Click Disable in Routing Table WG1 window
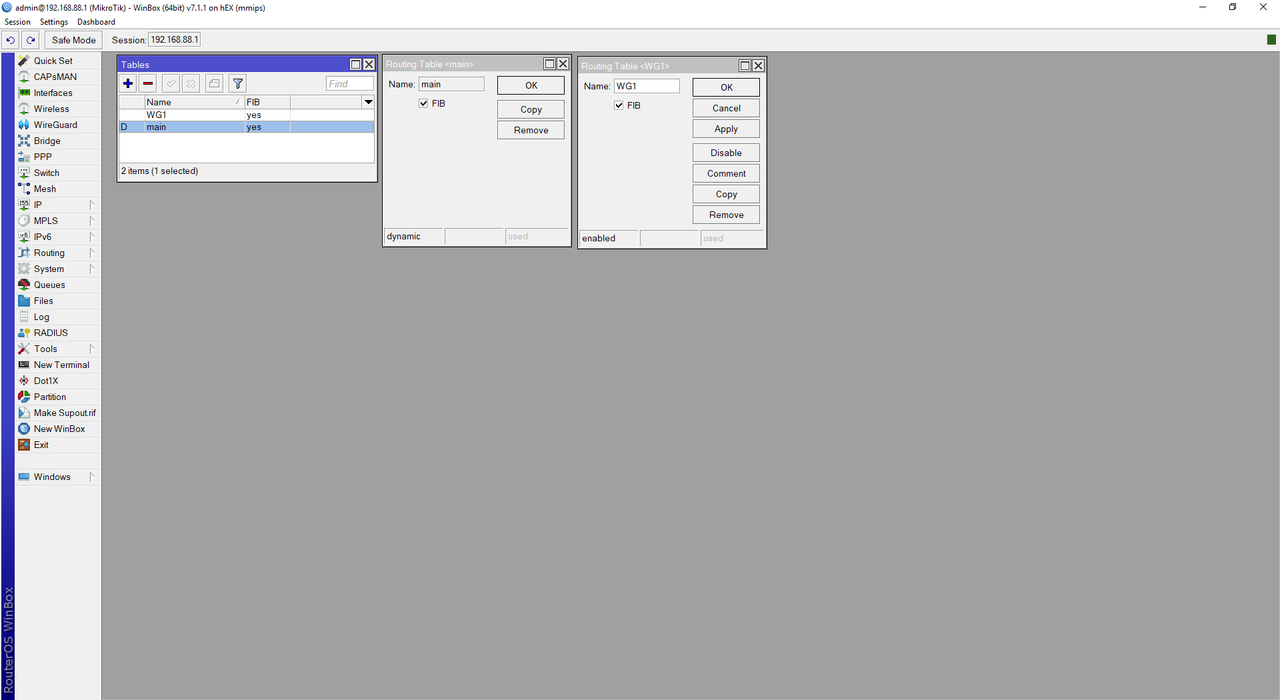 click(x=726, y=153)
